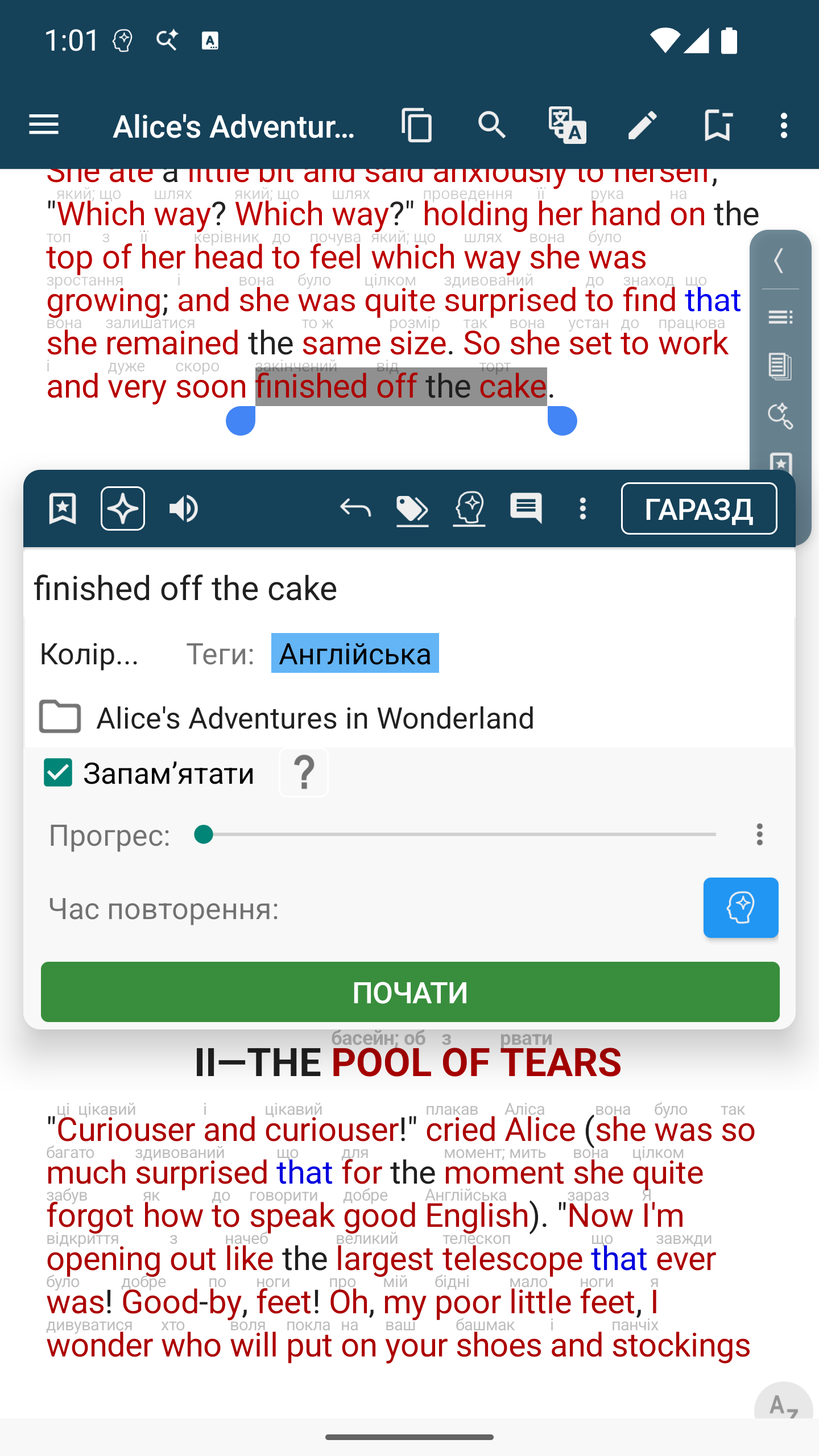Open the translate icon in toolbar
The height and width of the screenshot is (1456, 819).
click(567, 125)
